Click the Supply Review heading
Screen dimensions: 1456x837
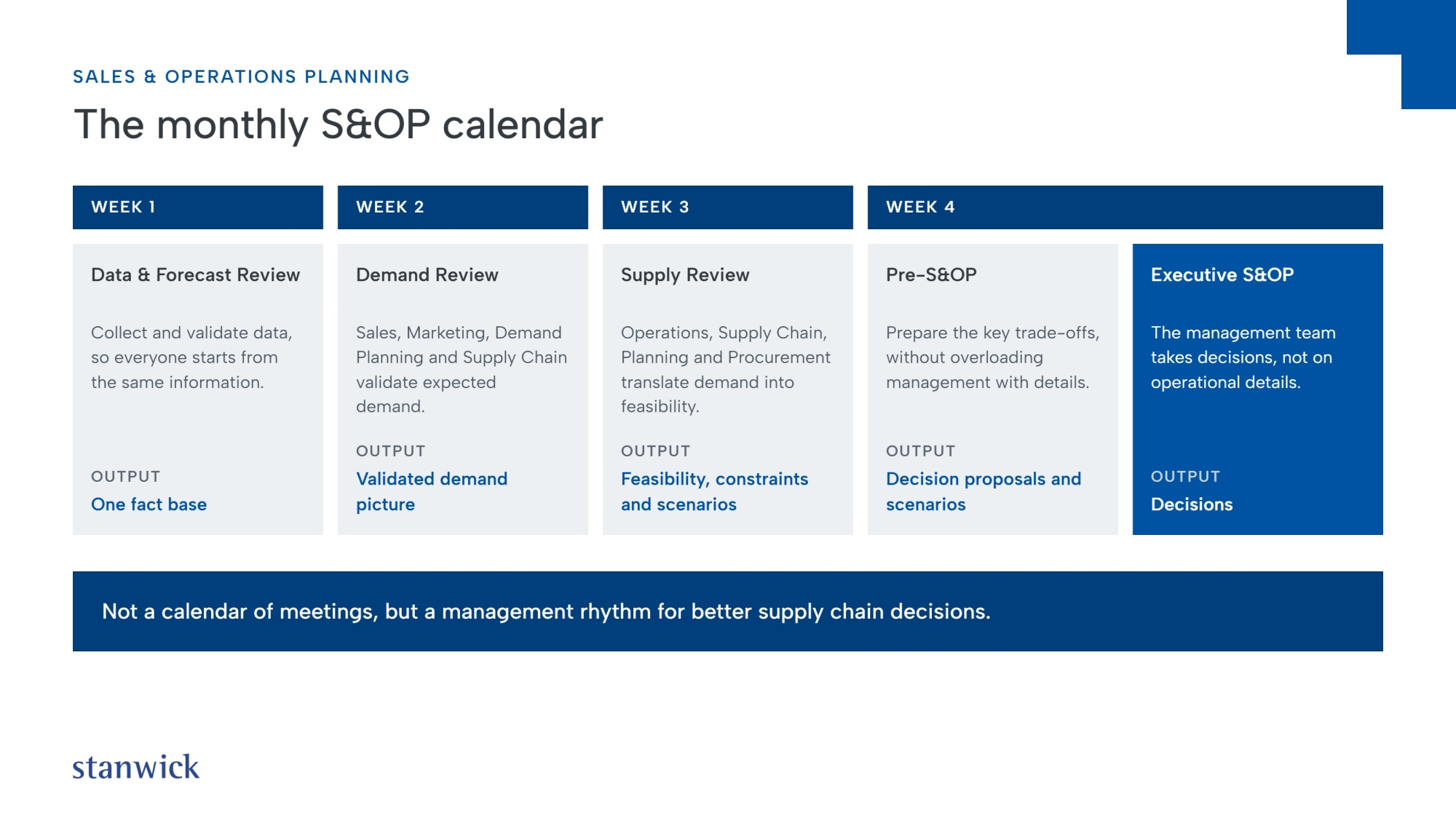click(685, 275)
